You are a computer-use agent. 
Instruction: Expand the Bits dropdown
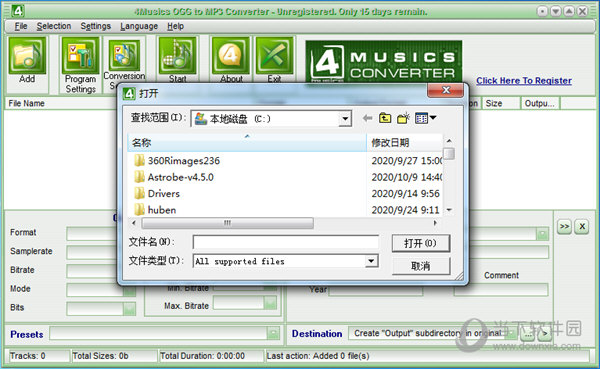129,309
